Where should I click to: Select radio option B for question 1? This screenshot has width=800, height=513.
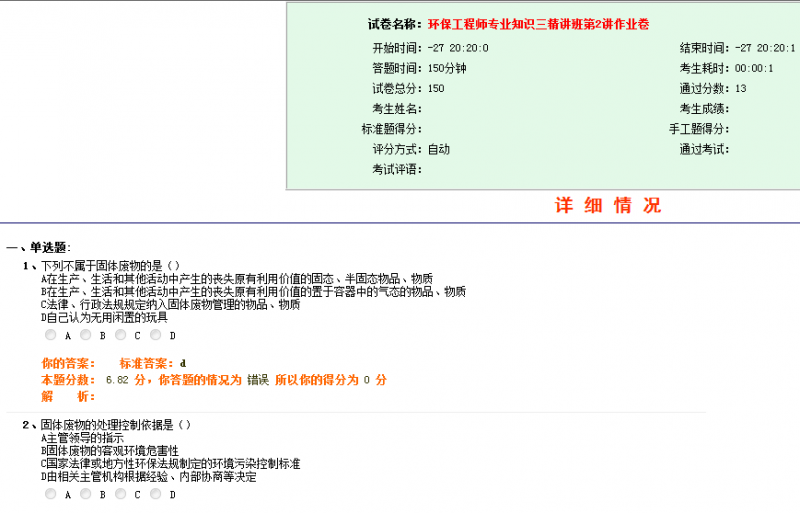pos(85,335)
